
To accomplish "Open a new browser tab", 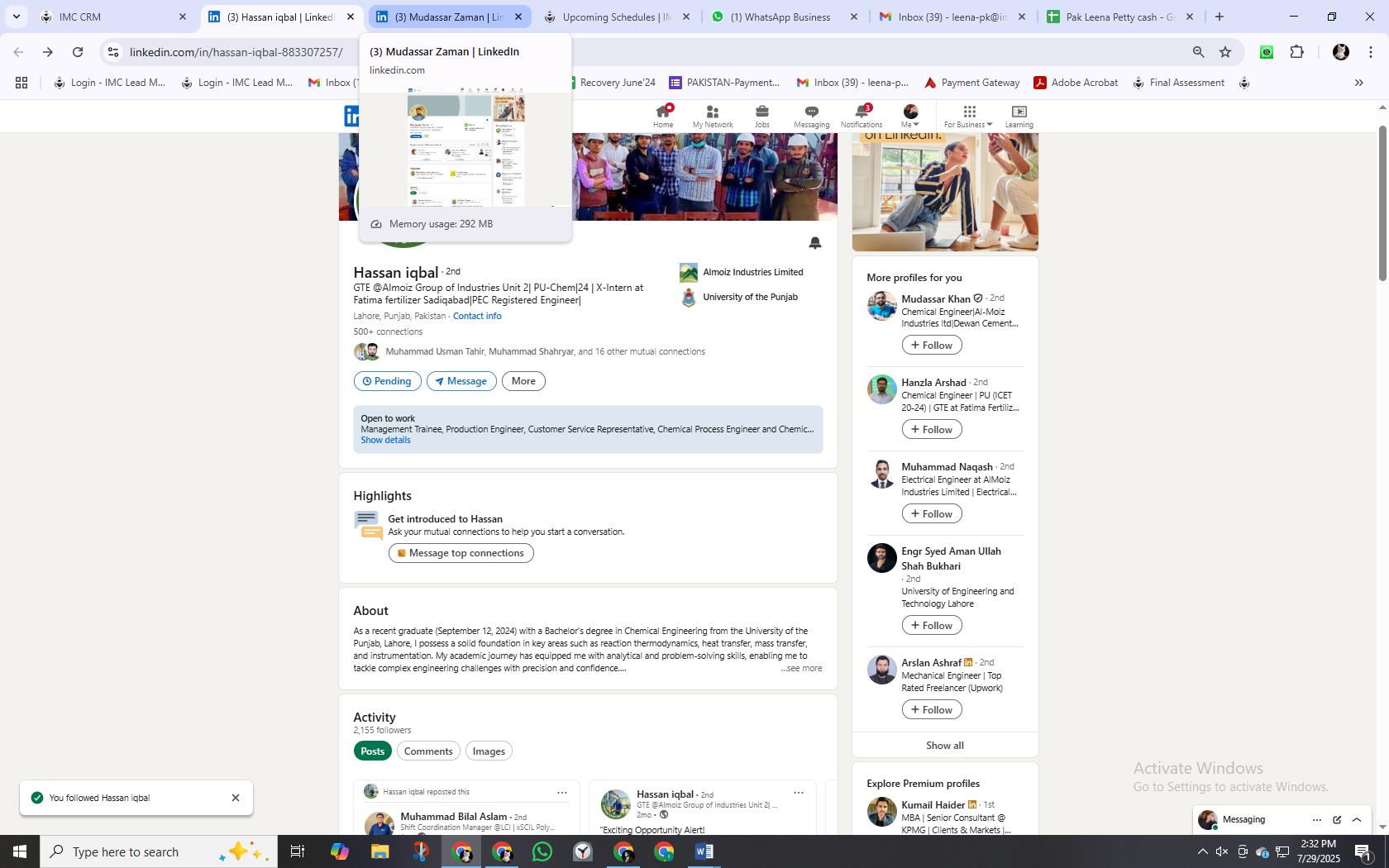I will point(1219,17).
